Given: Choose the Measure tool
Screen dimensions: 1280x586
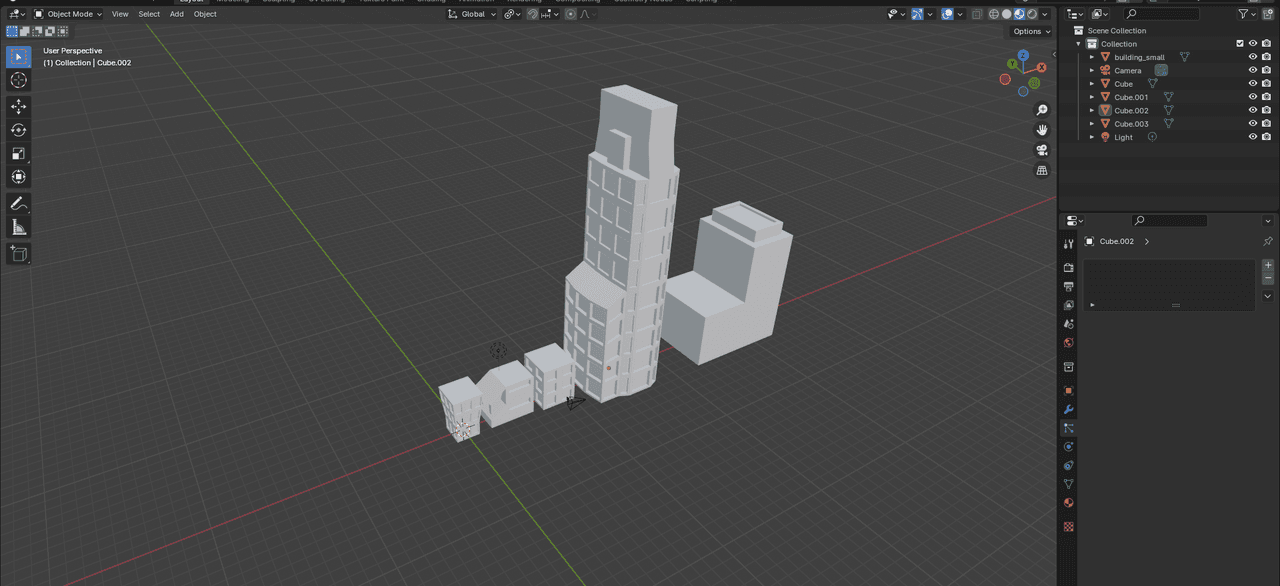Looking at the screenshot, I should (x=18, y=227).
